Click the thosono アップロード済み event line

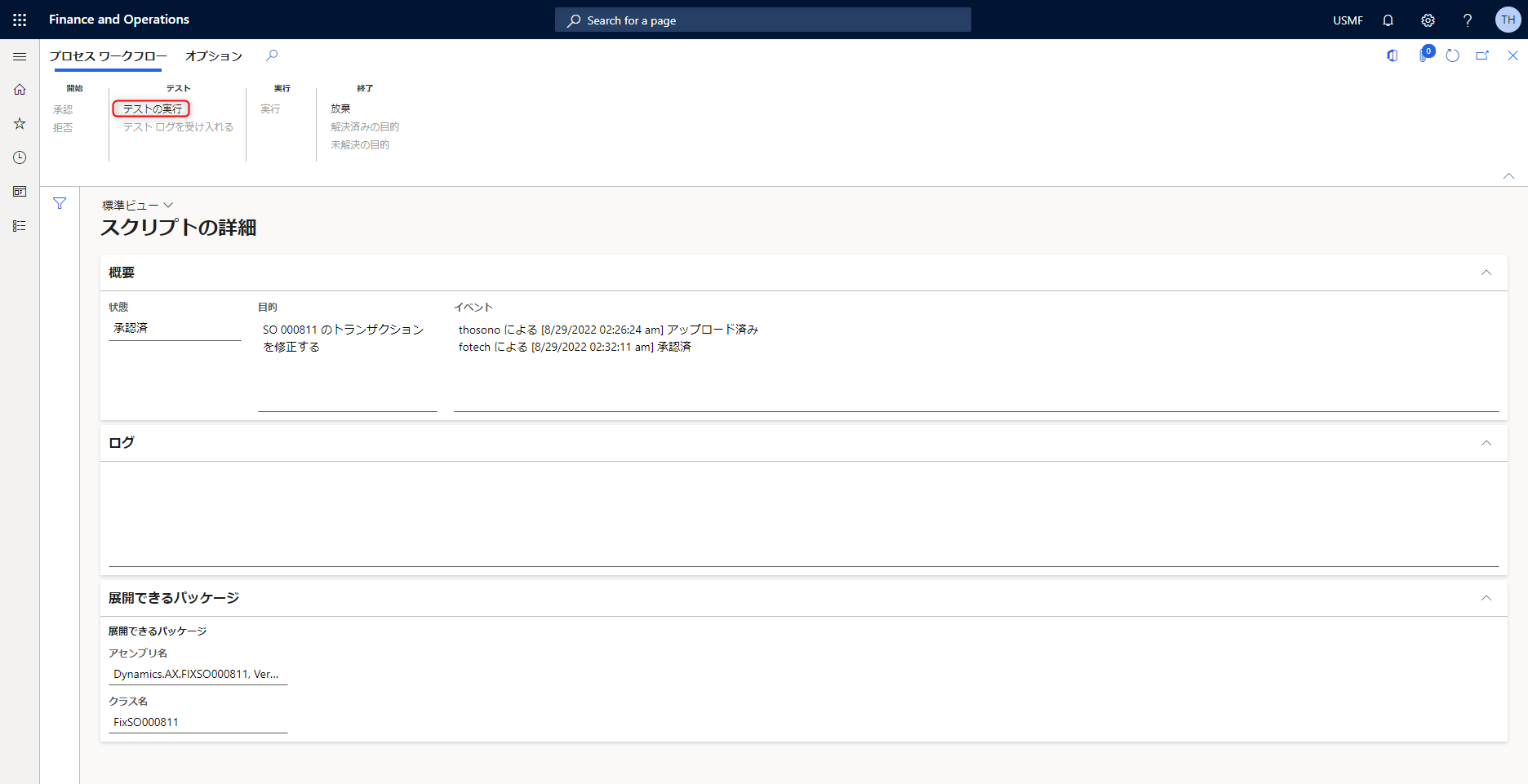pyautogui.click(x=608, y=330)
